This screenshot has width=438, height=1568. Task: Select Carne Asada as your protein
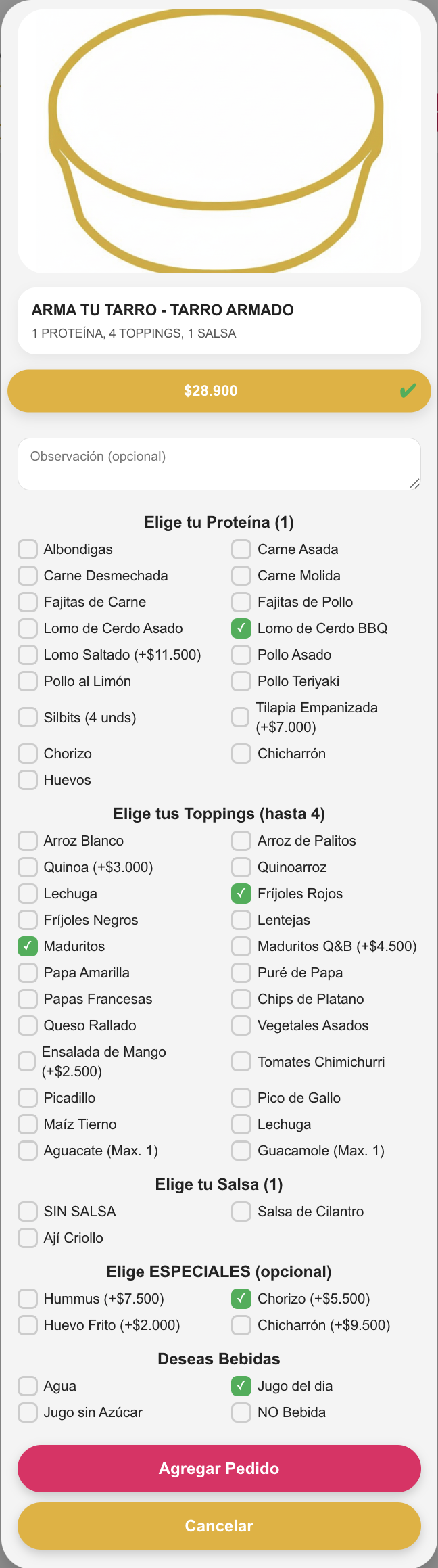pos(241,549)
